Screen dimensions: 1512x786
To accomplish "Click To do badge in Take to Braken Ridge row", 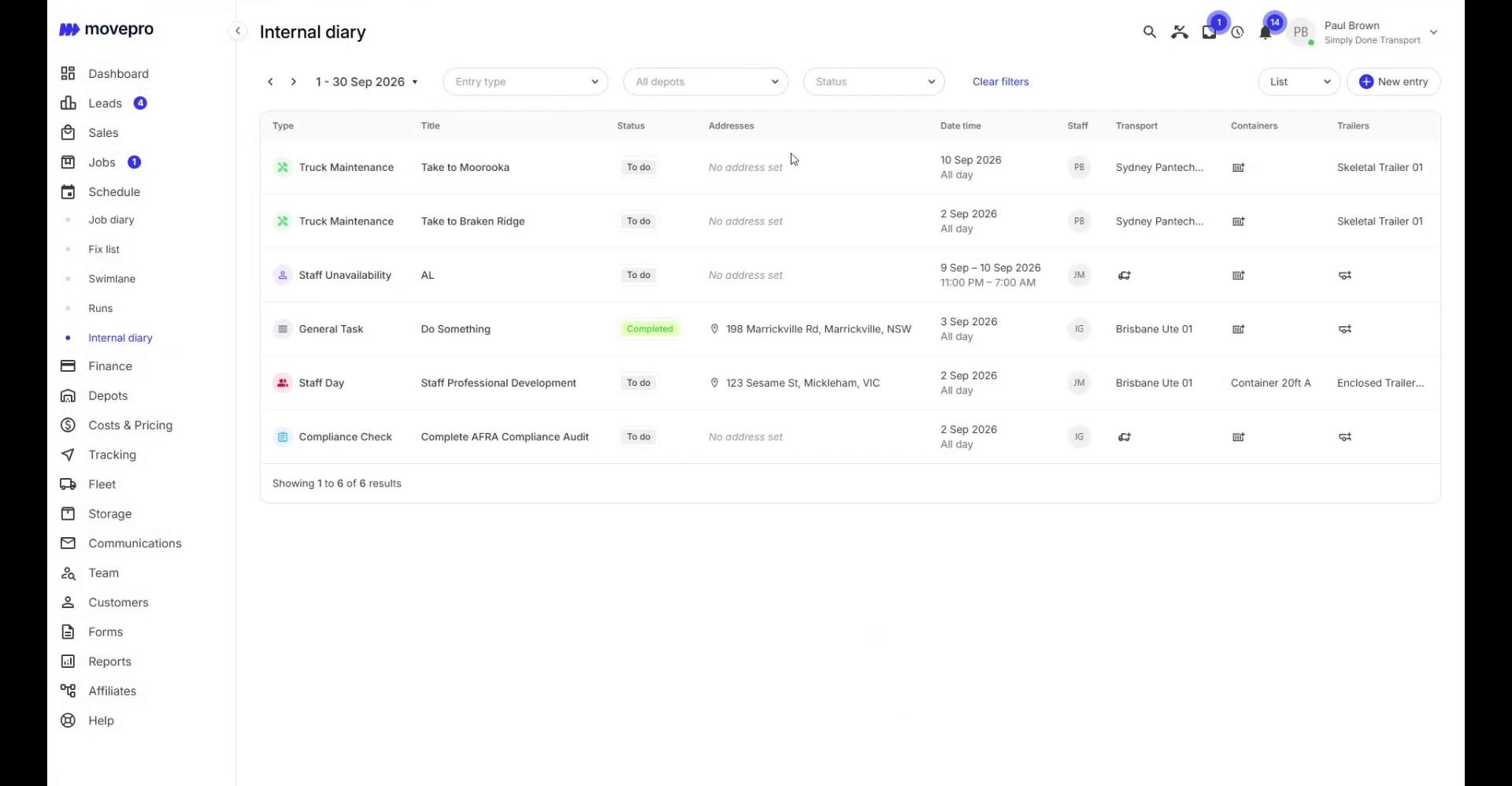I will 639,221.
